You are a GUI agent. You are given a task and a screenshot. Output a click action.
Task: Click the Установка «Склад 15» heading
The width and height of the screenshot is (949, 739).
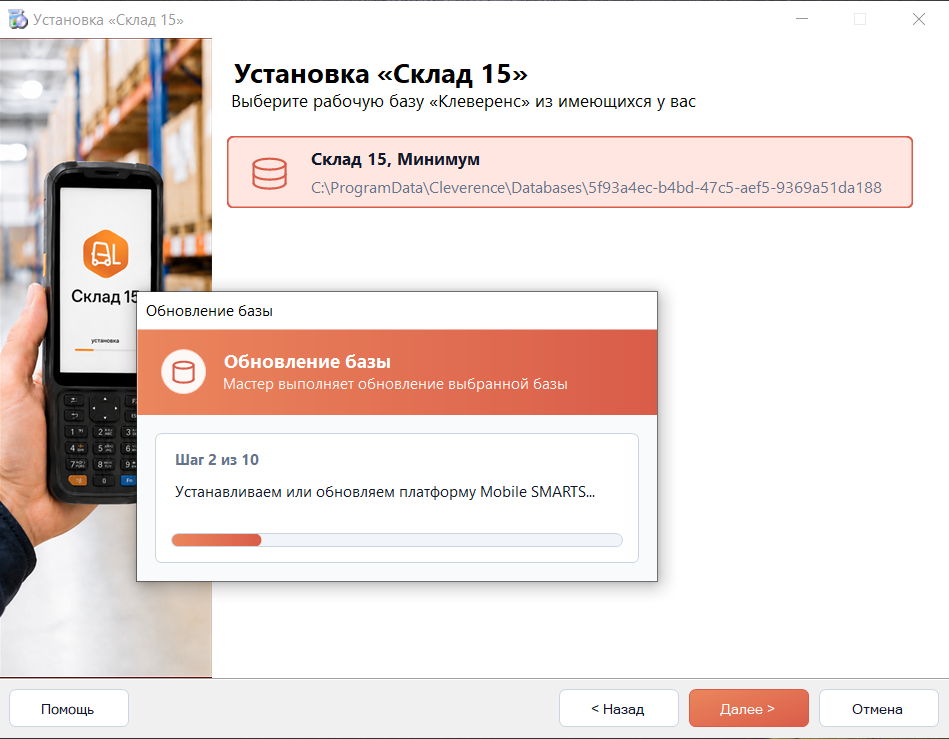click(x=381, y=74)
